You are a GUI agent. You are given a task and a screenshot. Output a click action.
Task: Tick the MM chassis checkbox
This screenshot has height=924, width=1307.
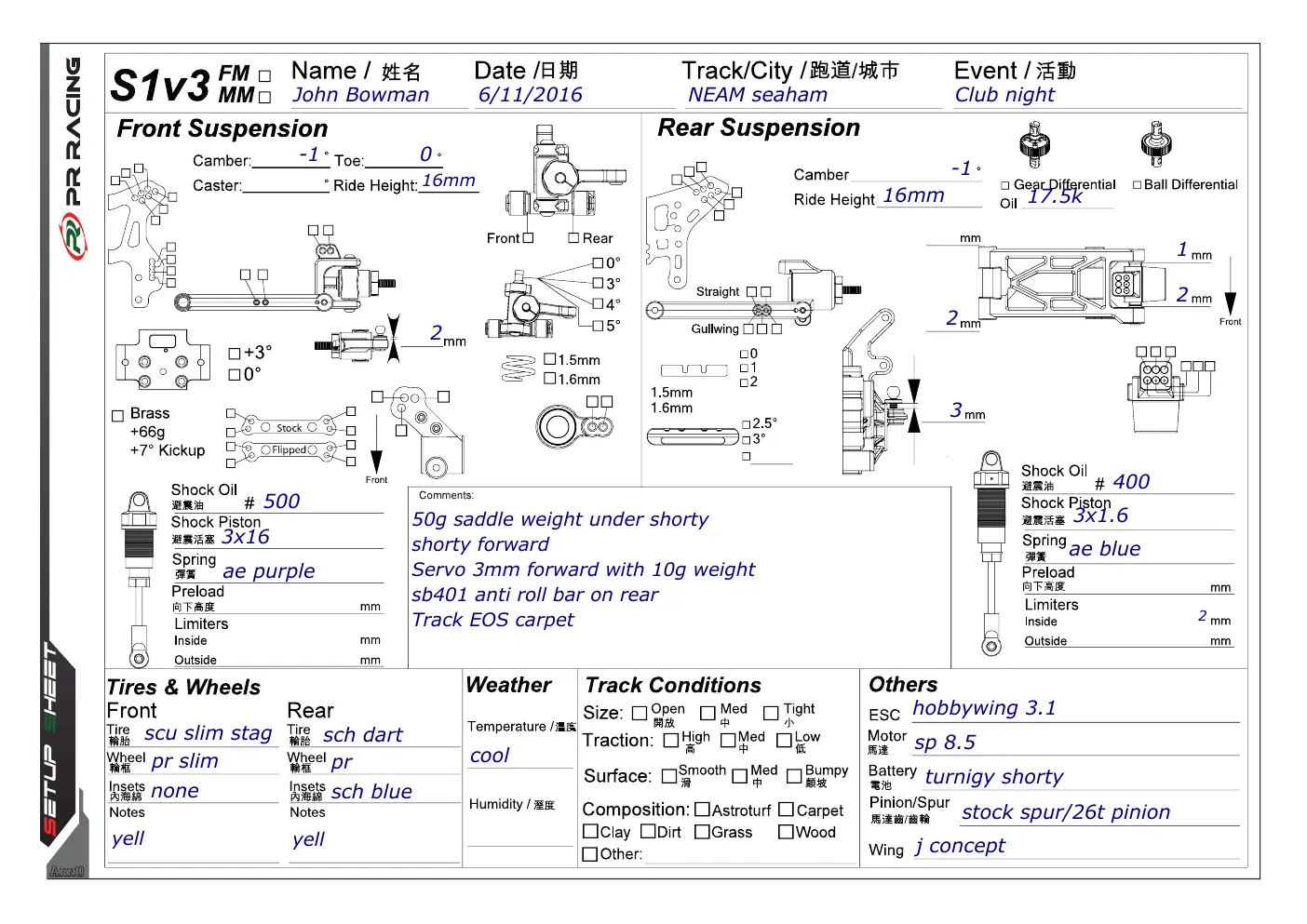(x=265, y=97)
